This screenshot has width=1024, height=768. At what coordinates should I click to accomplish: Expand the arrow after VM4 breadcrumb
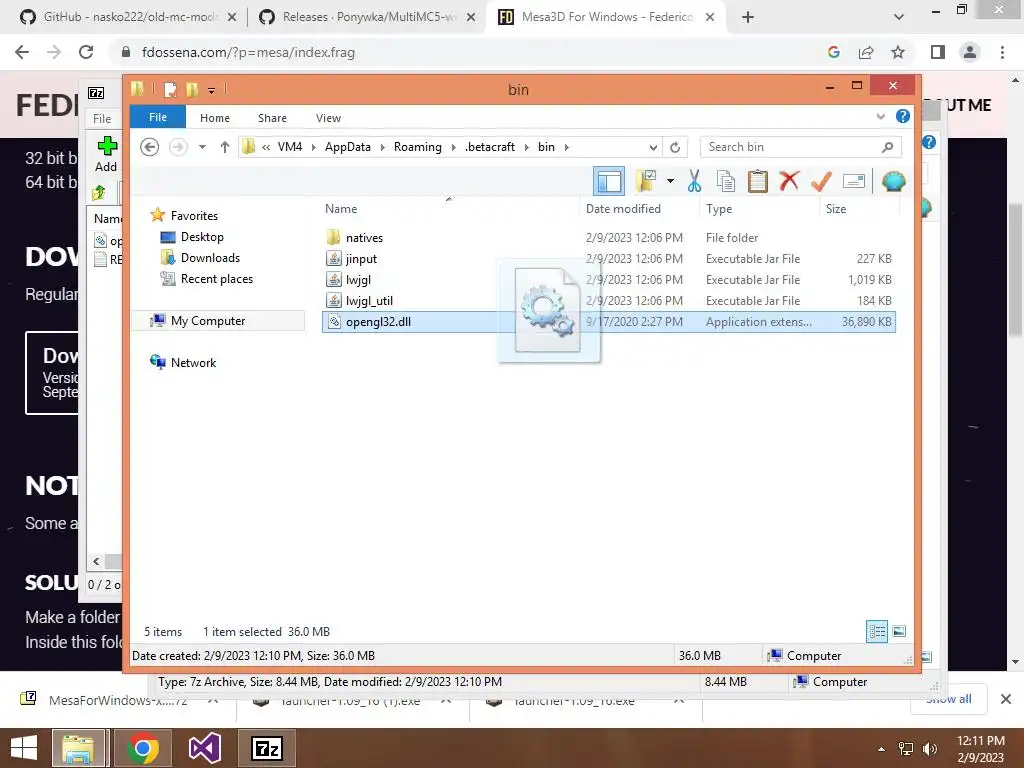tap(313, 147)
